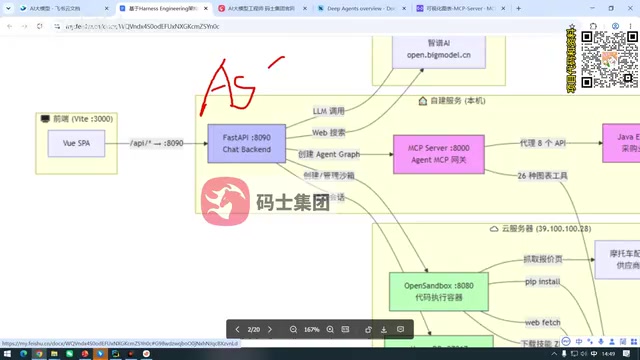Click the "云服务器 (39.100.100.28)" title
Viewport: 640px width, 360px height.
pos(540,229)
